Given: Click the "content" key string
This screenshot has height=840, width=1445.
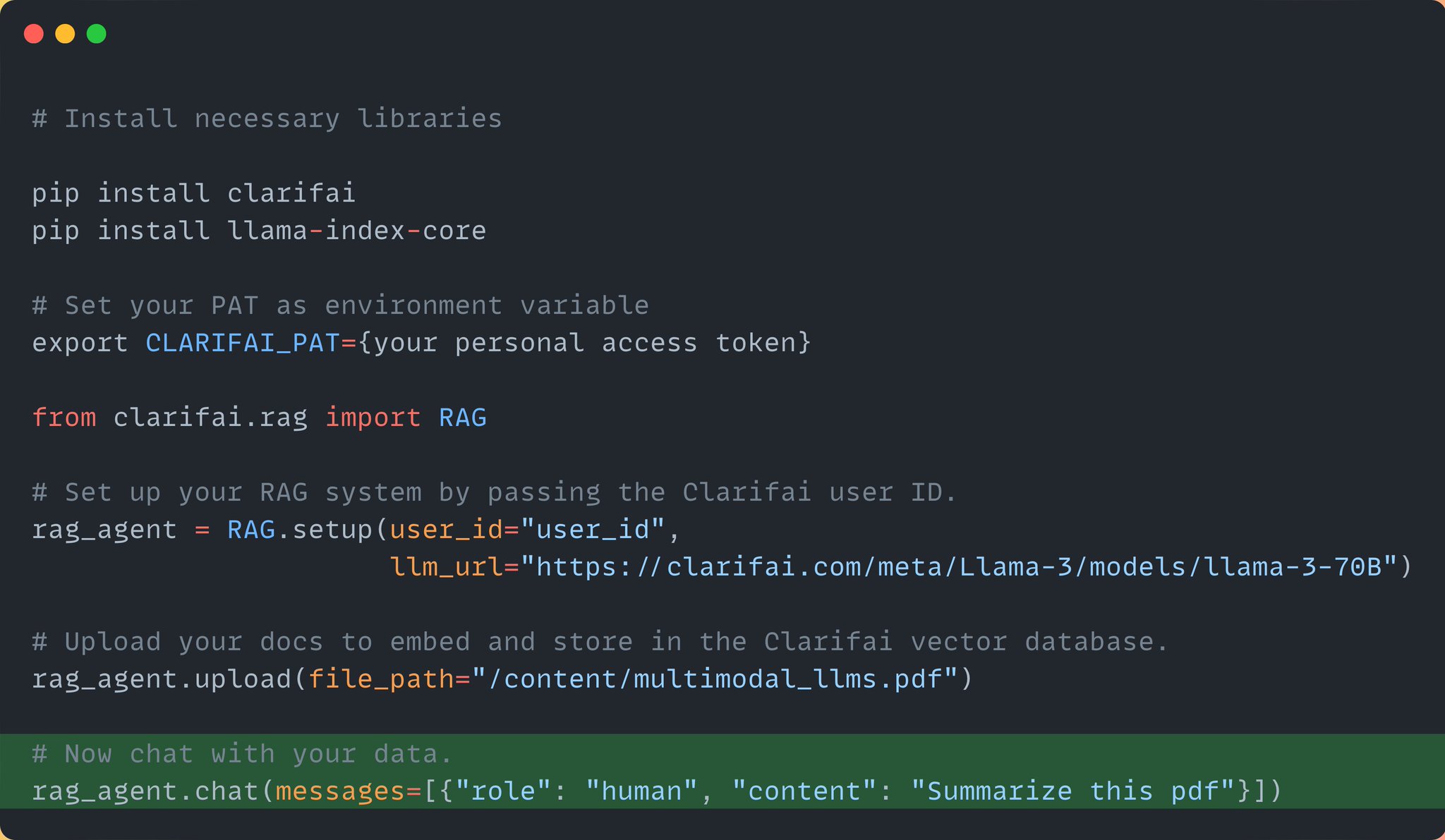Looking at the screenshot, I should (804, 791).
